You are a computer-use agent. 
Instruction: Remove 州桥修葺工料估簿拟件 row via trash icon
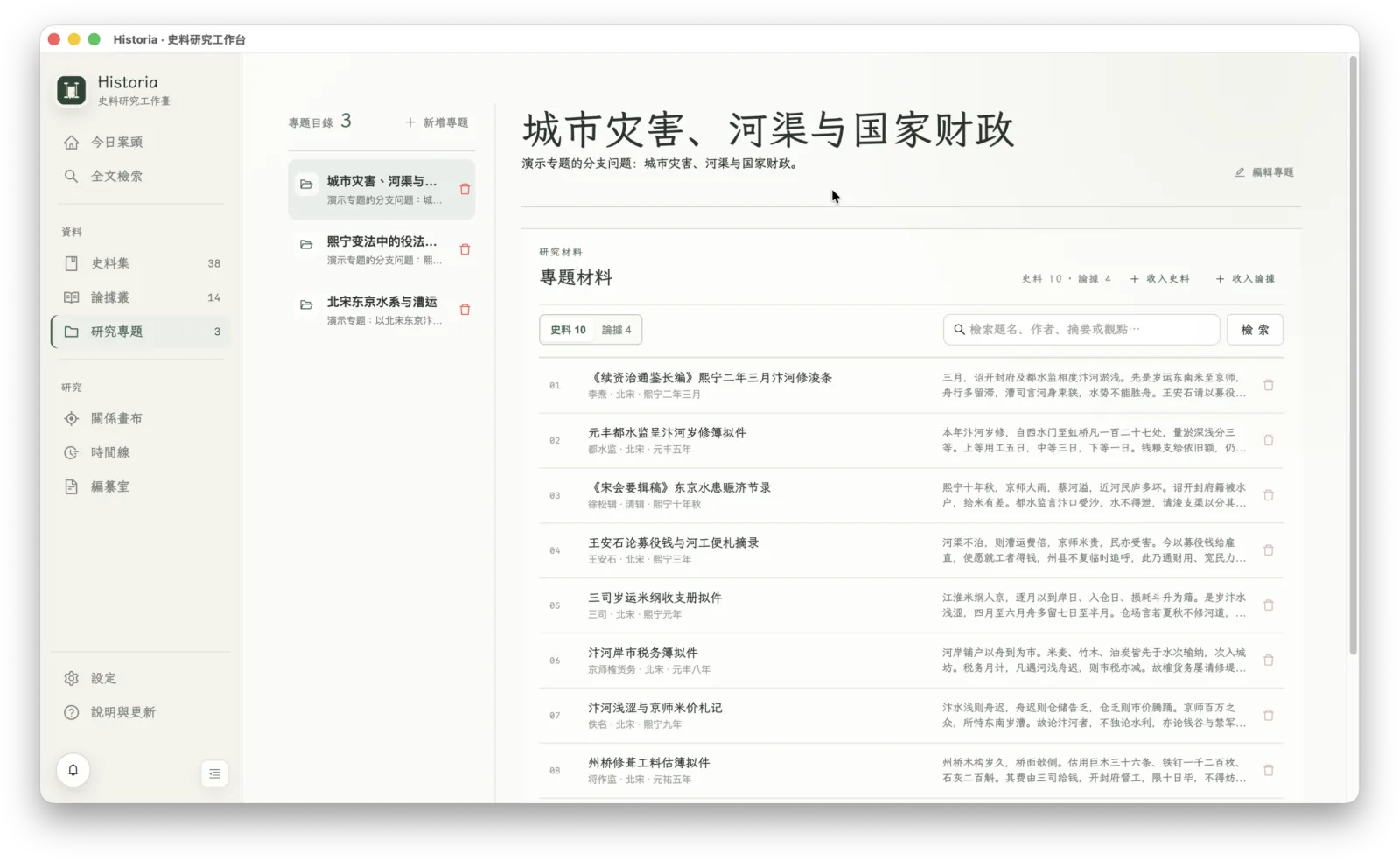[x=1269, y=770]
